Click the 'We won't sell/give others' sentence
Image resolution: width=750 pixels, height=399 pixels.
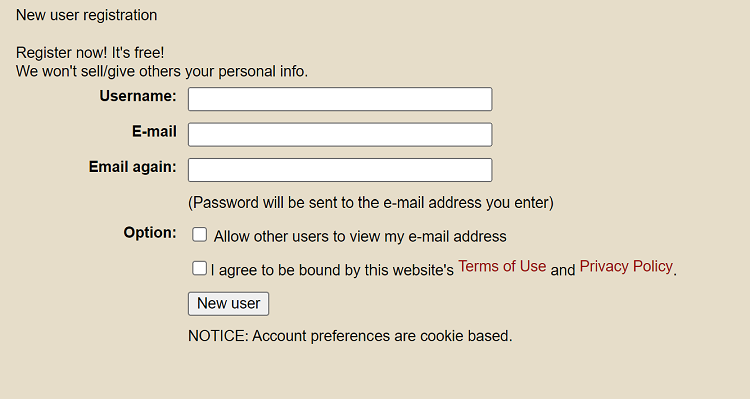[162, 71]
